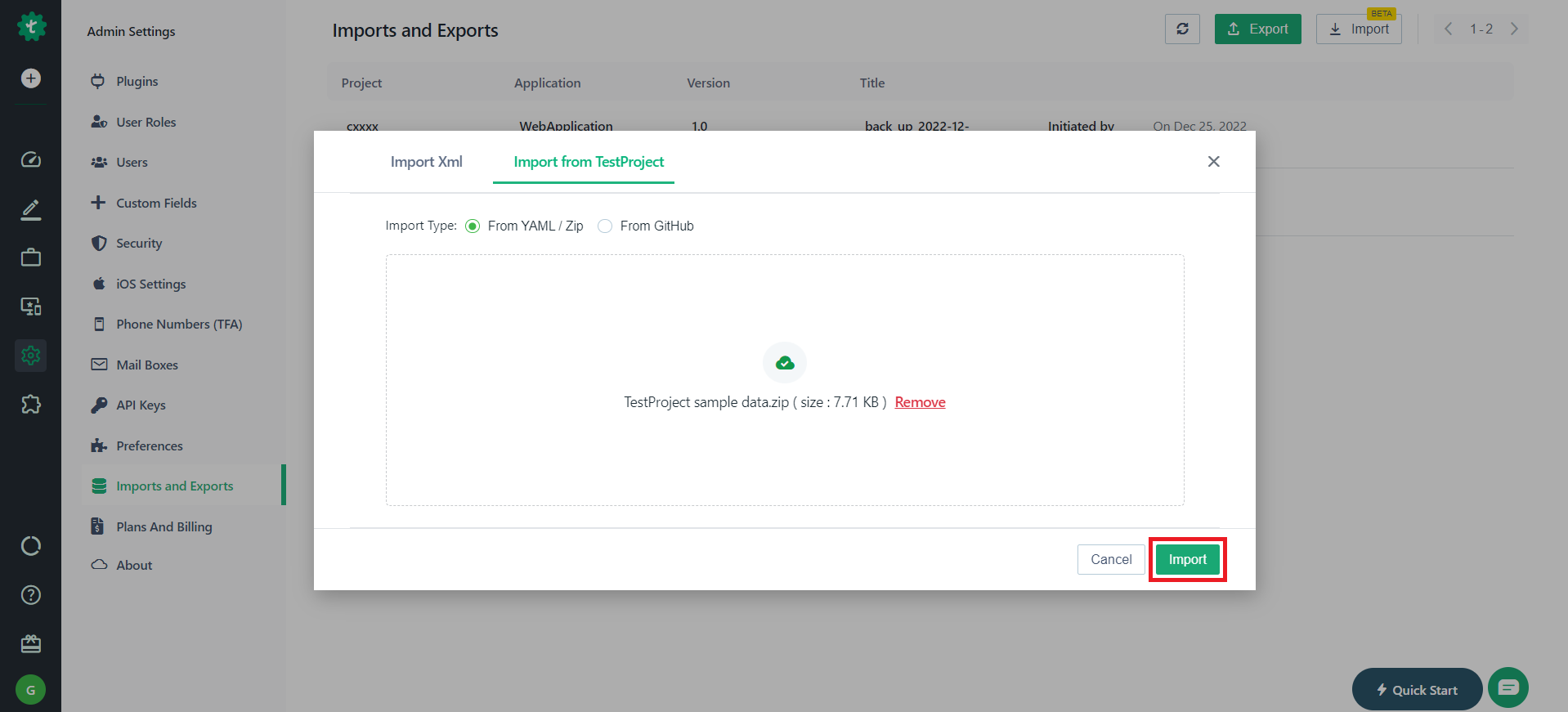1568x712 pixels.
Task: Click the Testsigma logo icon
Action: (x=31, y=27)
